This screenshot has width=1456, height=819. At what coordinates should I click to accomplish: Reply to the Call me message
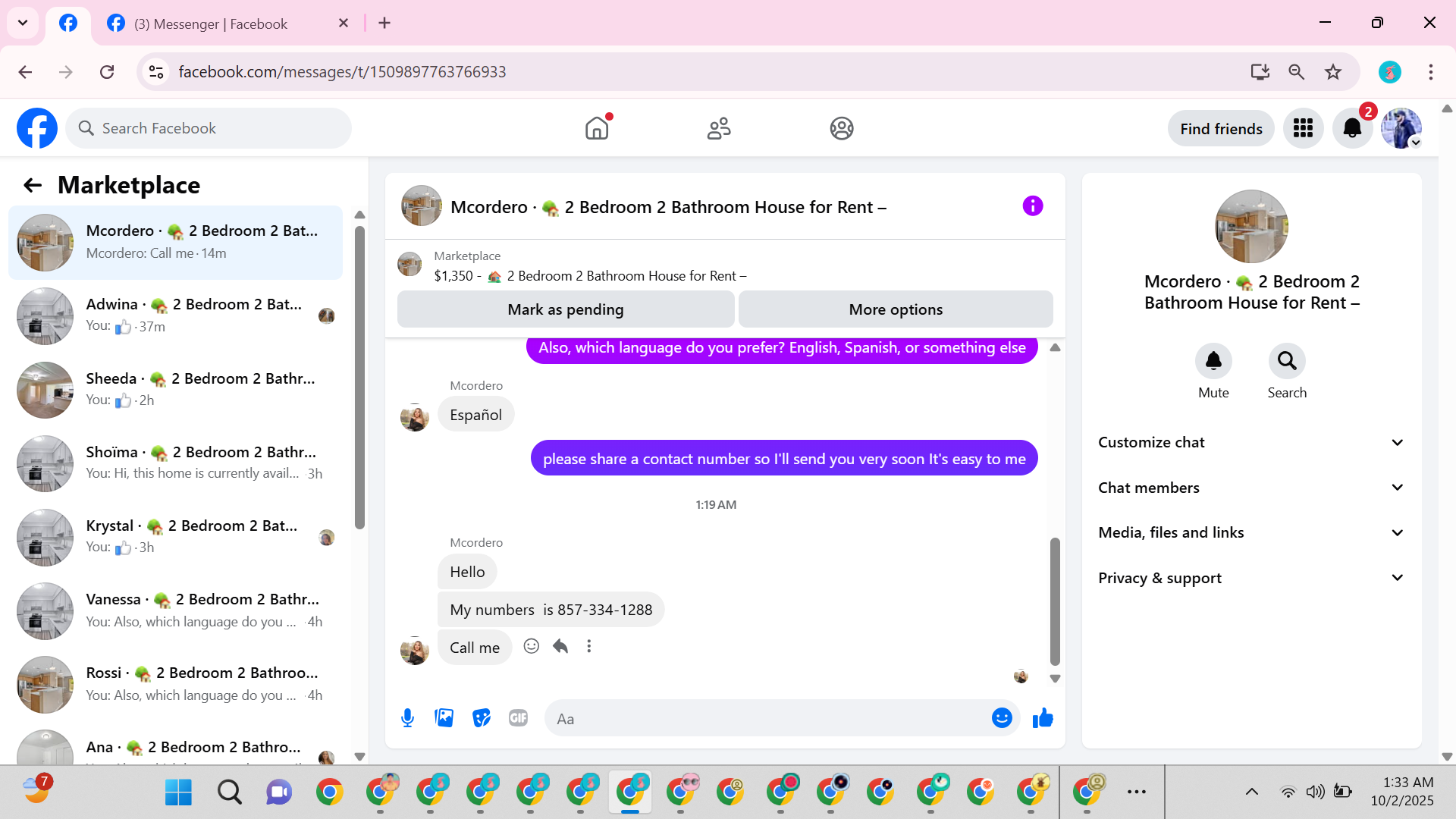[560, 646]
